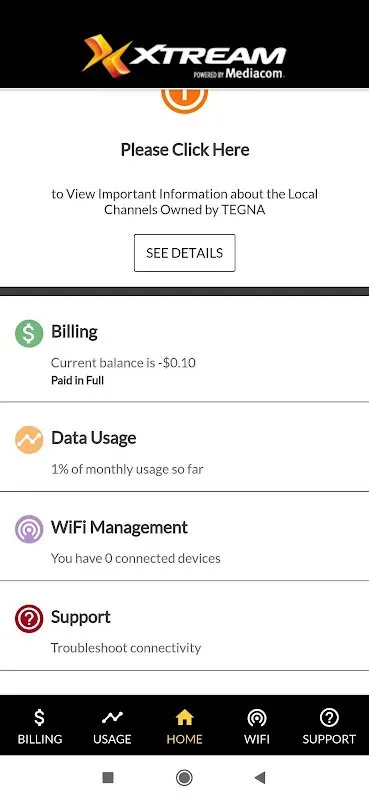Tap the Xtream Mediacom logo

coord(184,56)
